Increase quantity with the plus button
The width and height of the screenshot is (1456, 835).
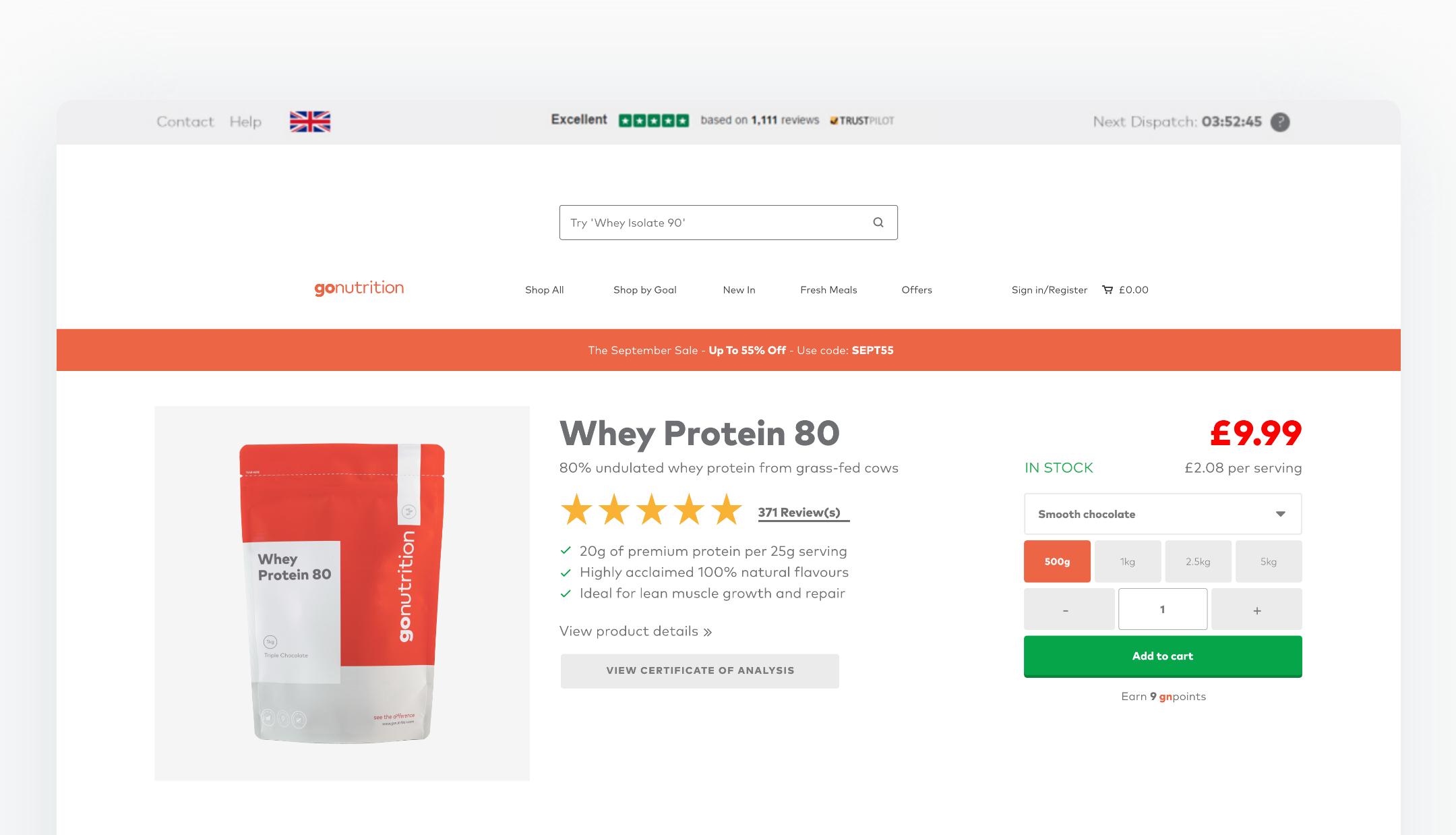pos(1256,610)
